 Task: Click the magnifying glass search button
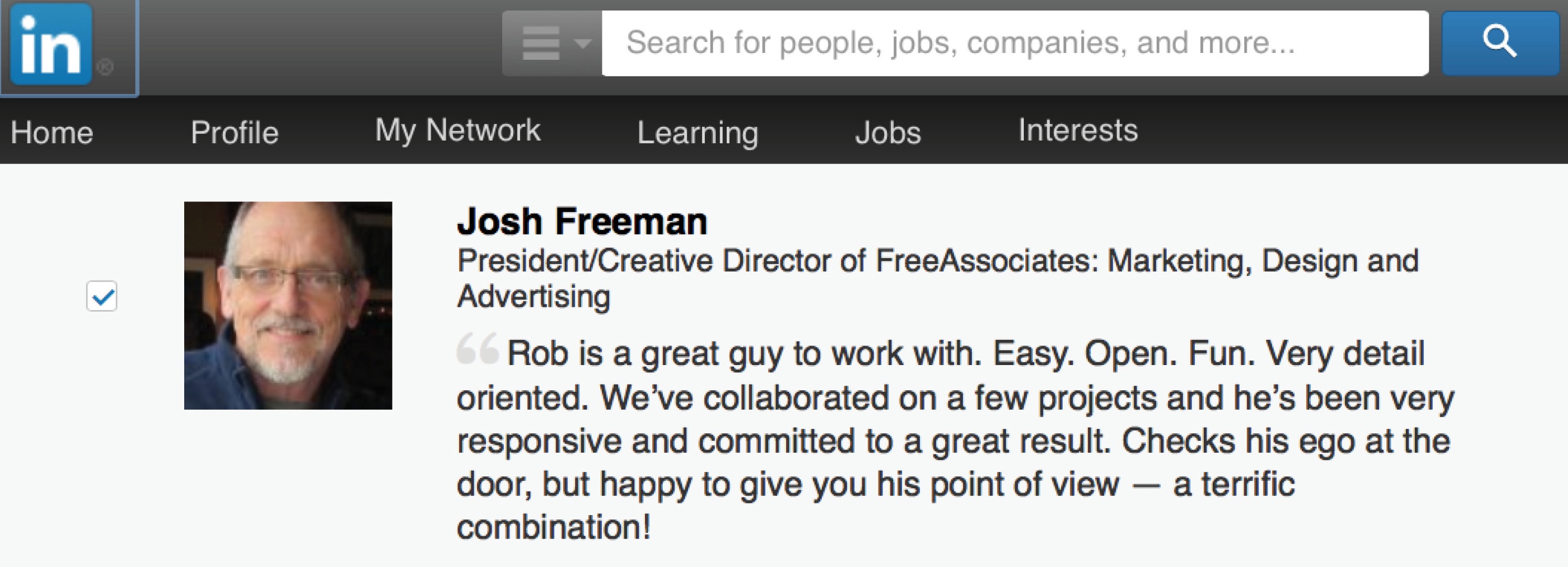1499,42
